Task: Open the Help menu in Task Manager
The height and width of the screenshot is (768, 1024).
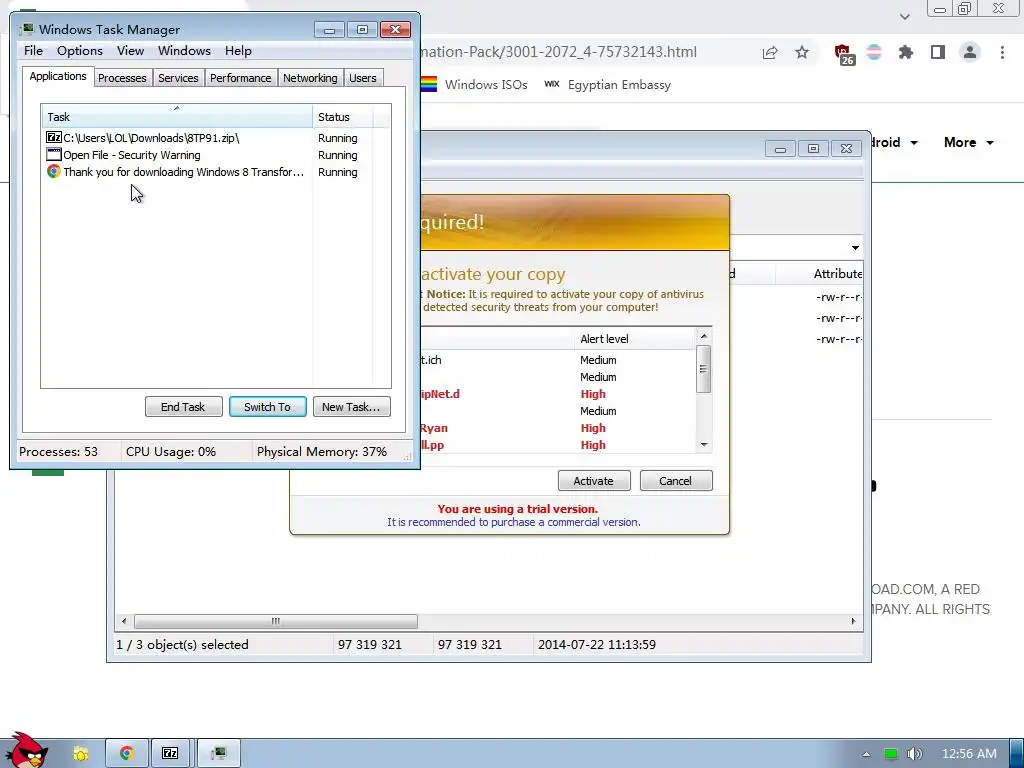Action: pyautogui.click(x=238, y=51)
